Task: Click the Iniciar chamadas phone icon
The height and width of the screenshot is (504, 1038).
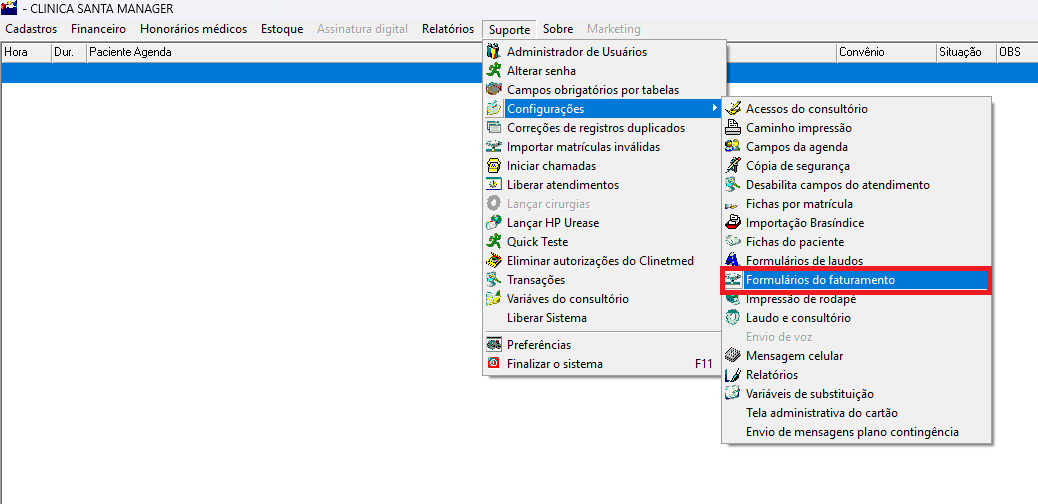Action: 493,166
